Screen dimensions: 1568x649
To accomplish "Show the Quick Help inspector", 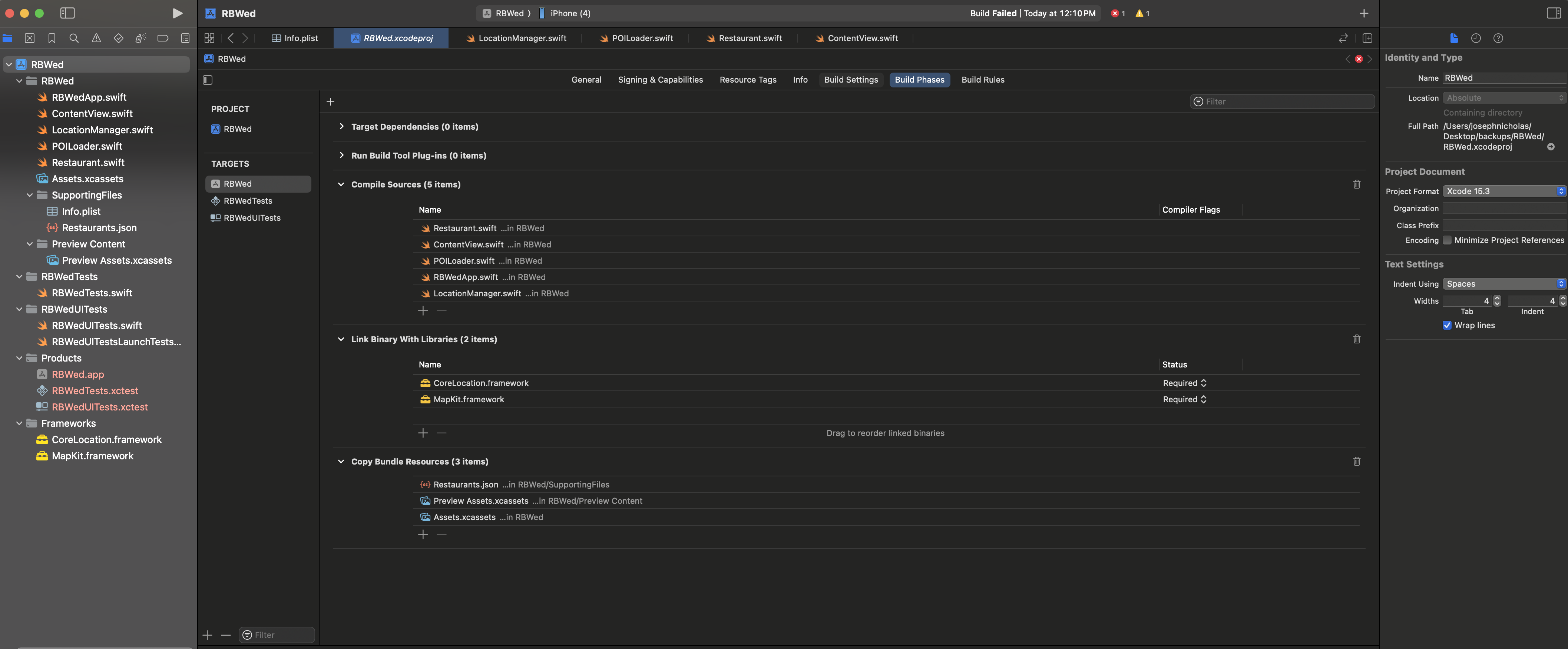I will coord(1499,38).
